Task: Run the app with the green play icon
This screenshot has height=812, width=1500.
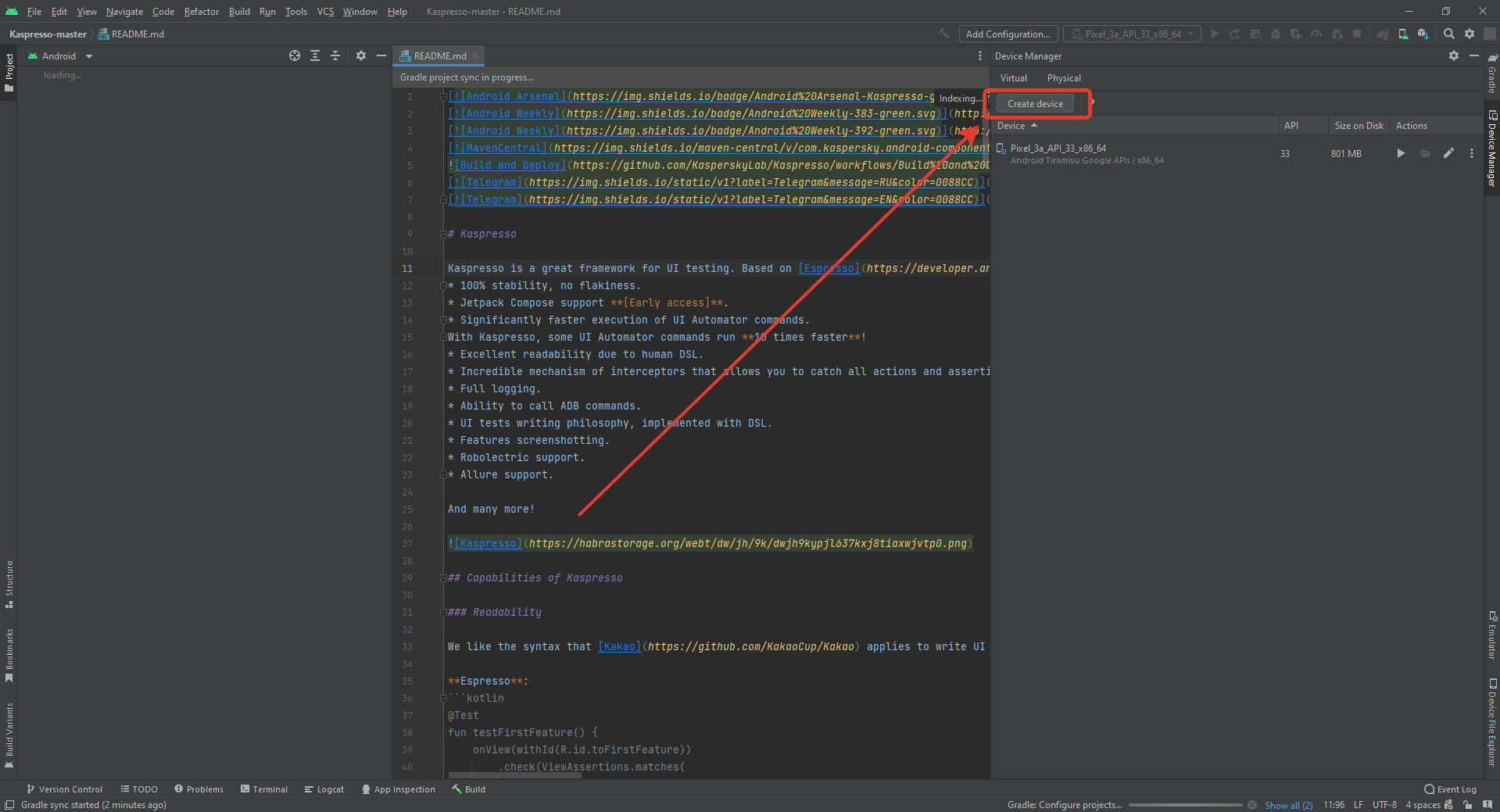Action: pyautogui.click(x=1215, y=34)
